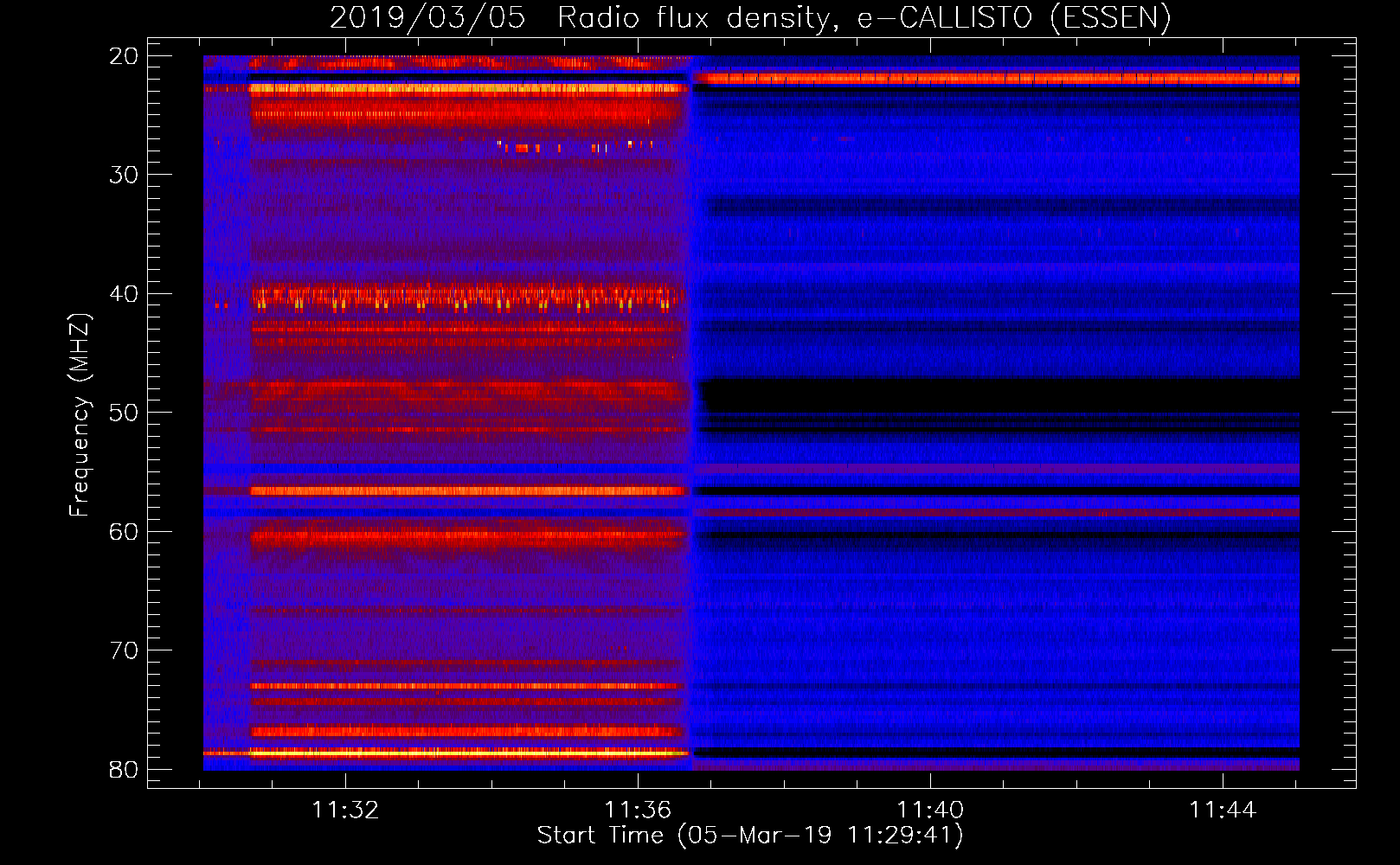Click the 30 MHz frequency label
Image resolution: width=1400 pixels, height=865 pixels.
(124, 175)
